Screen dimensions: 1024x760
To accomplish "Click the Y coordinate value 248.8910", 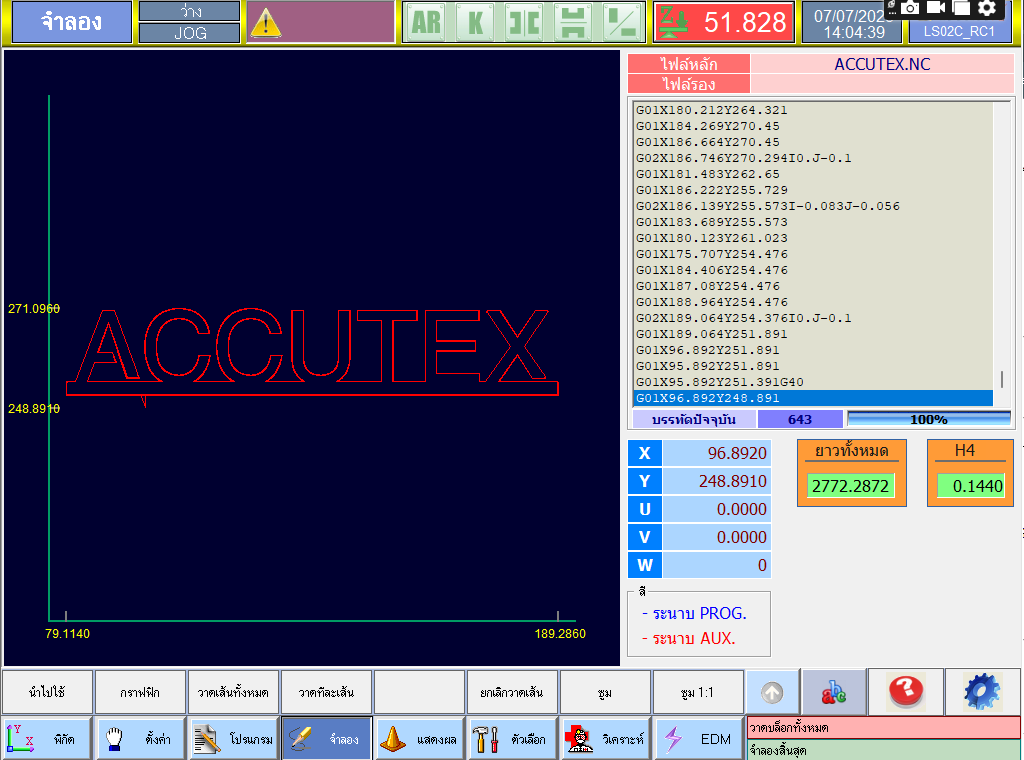I will tap(716, 481).
